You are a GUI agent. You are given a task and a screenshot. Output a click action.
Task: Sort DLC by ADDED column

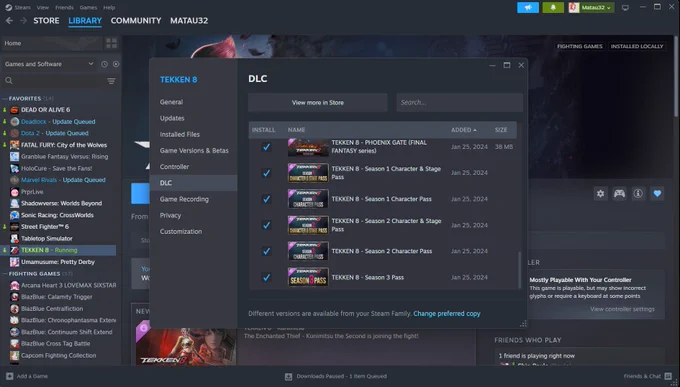(464, 130)
